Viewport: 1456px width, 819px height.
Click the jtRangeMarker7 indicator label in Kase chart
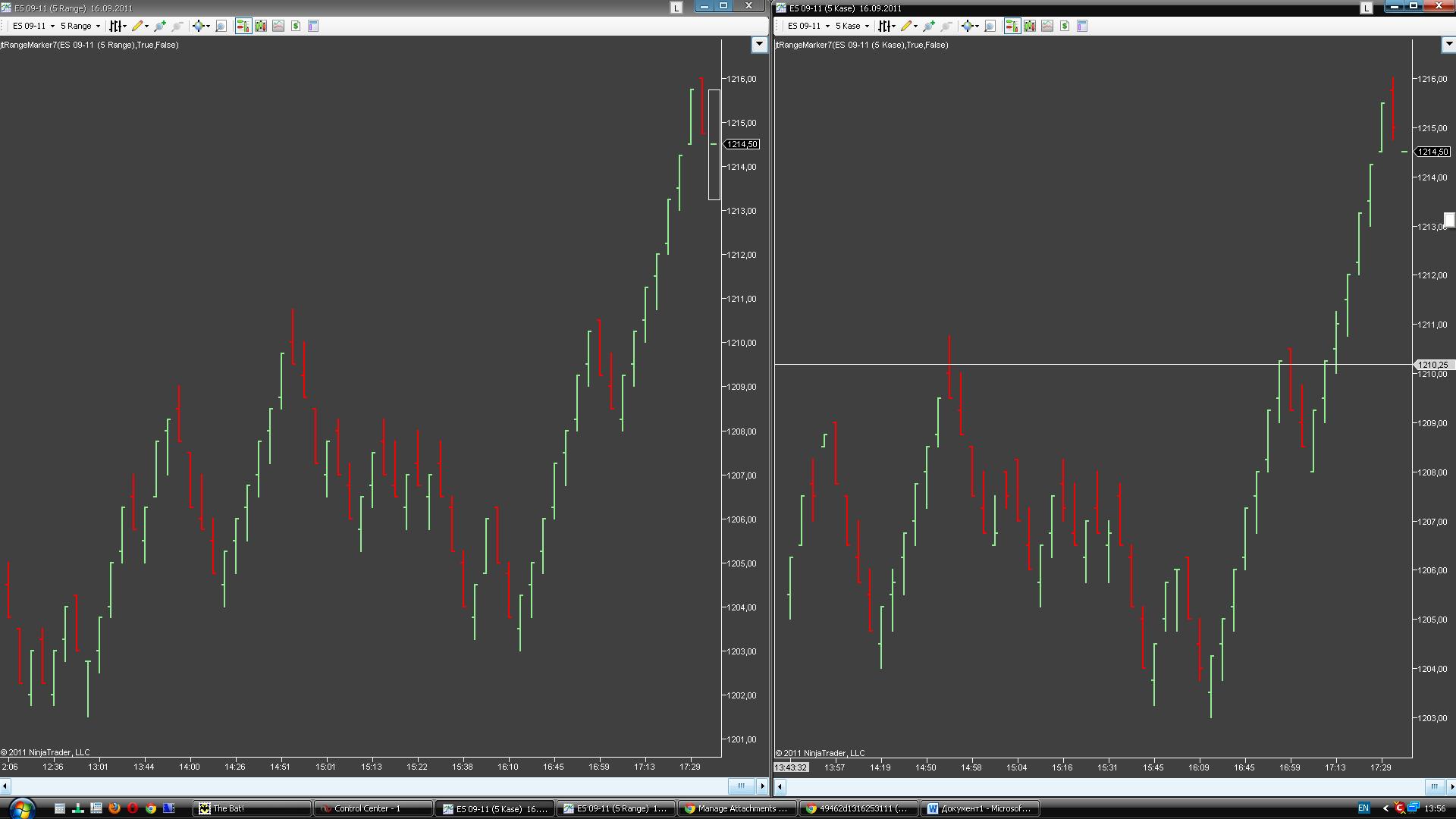861,45
